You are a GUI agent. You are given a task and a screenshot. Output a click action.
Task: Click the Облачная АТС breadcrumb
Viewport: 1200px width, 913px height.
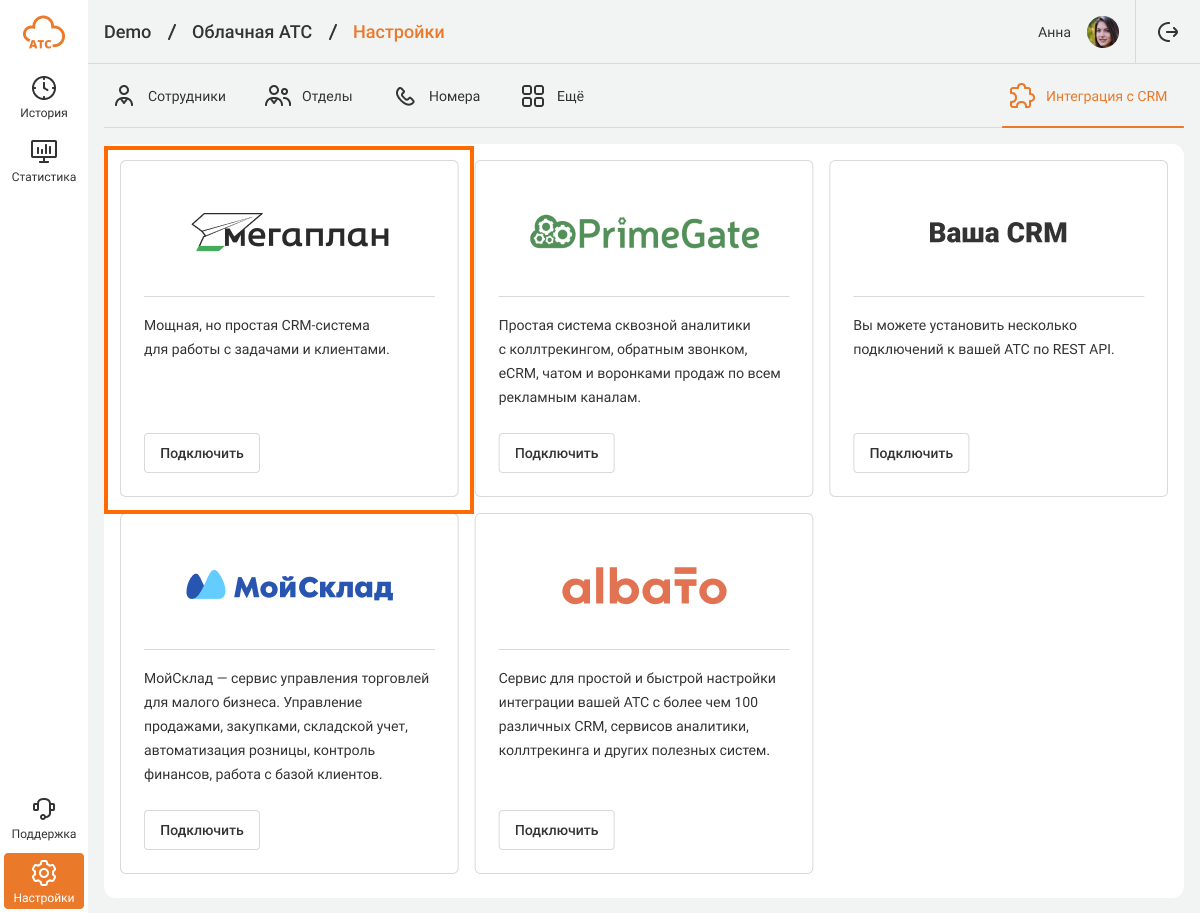(252, 32)
